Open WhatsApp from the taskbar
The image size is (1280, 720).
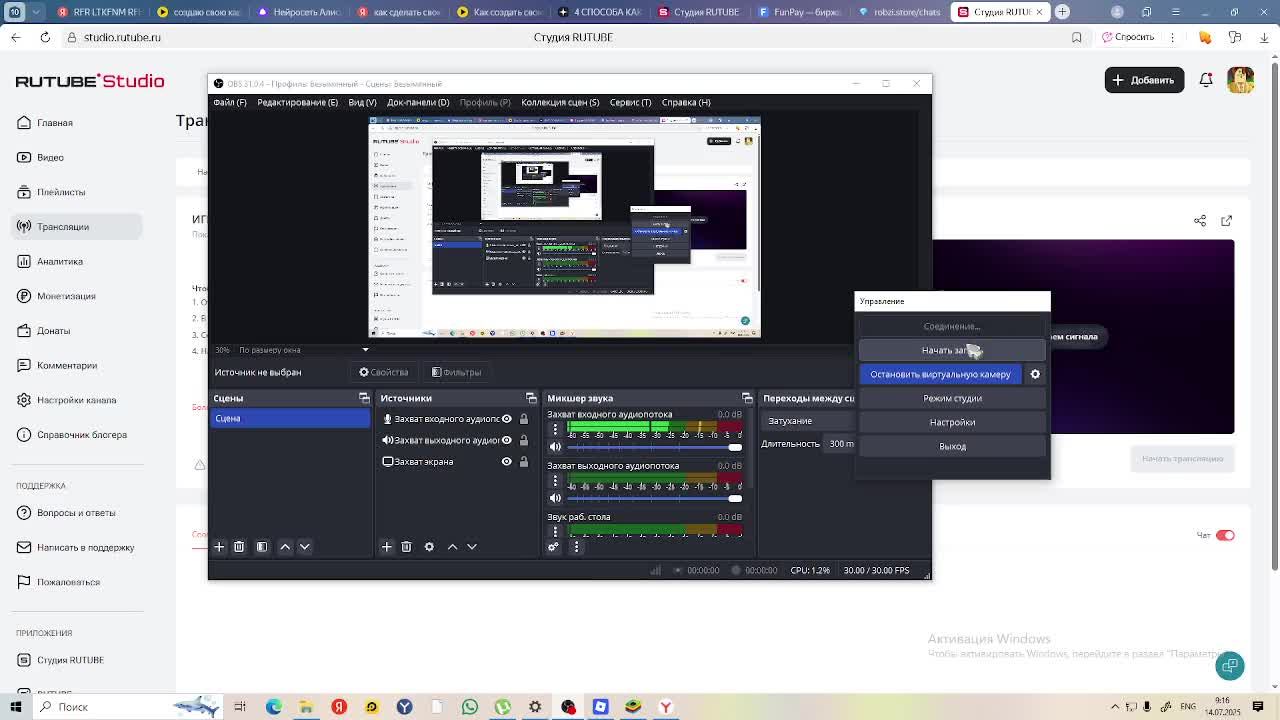[470, 707]
